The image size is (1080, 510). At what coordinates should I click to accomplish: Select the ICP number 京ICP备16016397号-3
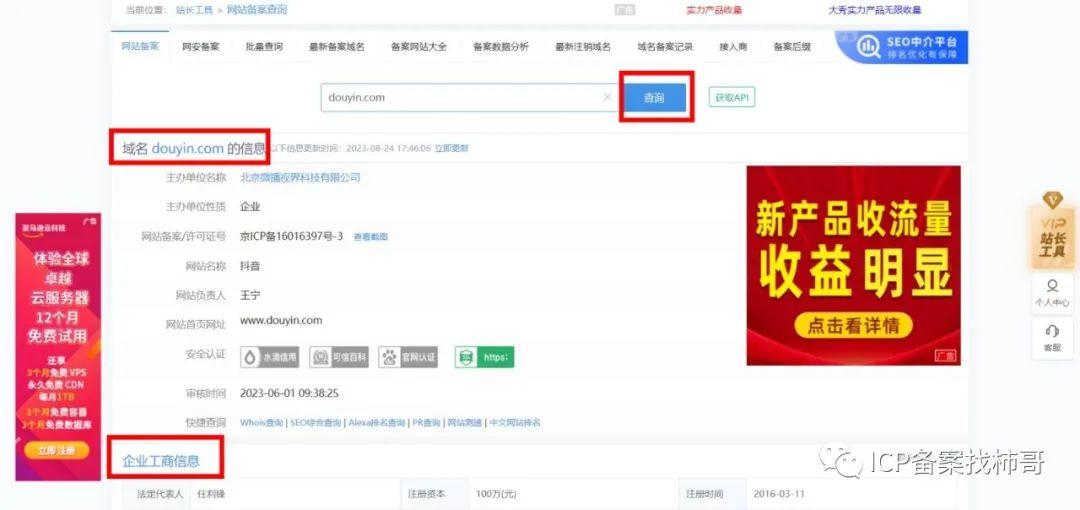(x=291, y=236)
